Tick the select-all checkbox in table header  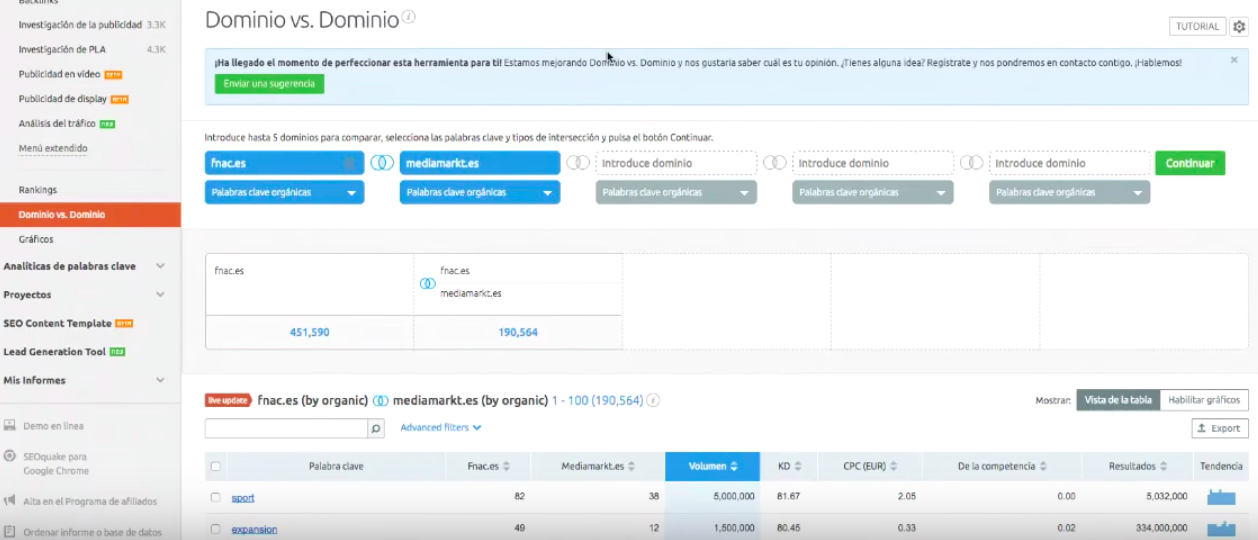pos(215,466)
